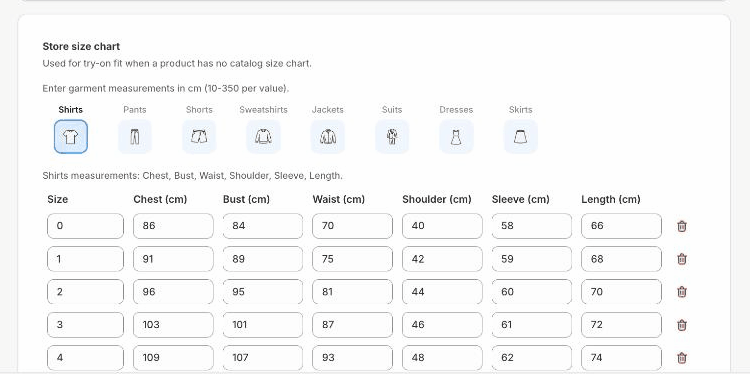
Task: Click the 'Enter garment measurements in cm' note
Action: coord(165,88)
